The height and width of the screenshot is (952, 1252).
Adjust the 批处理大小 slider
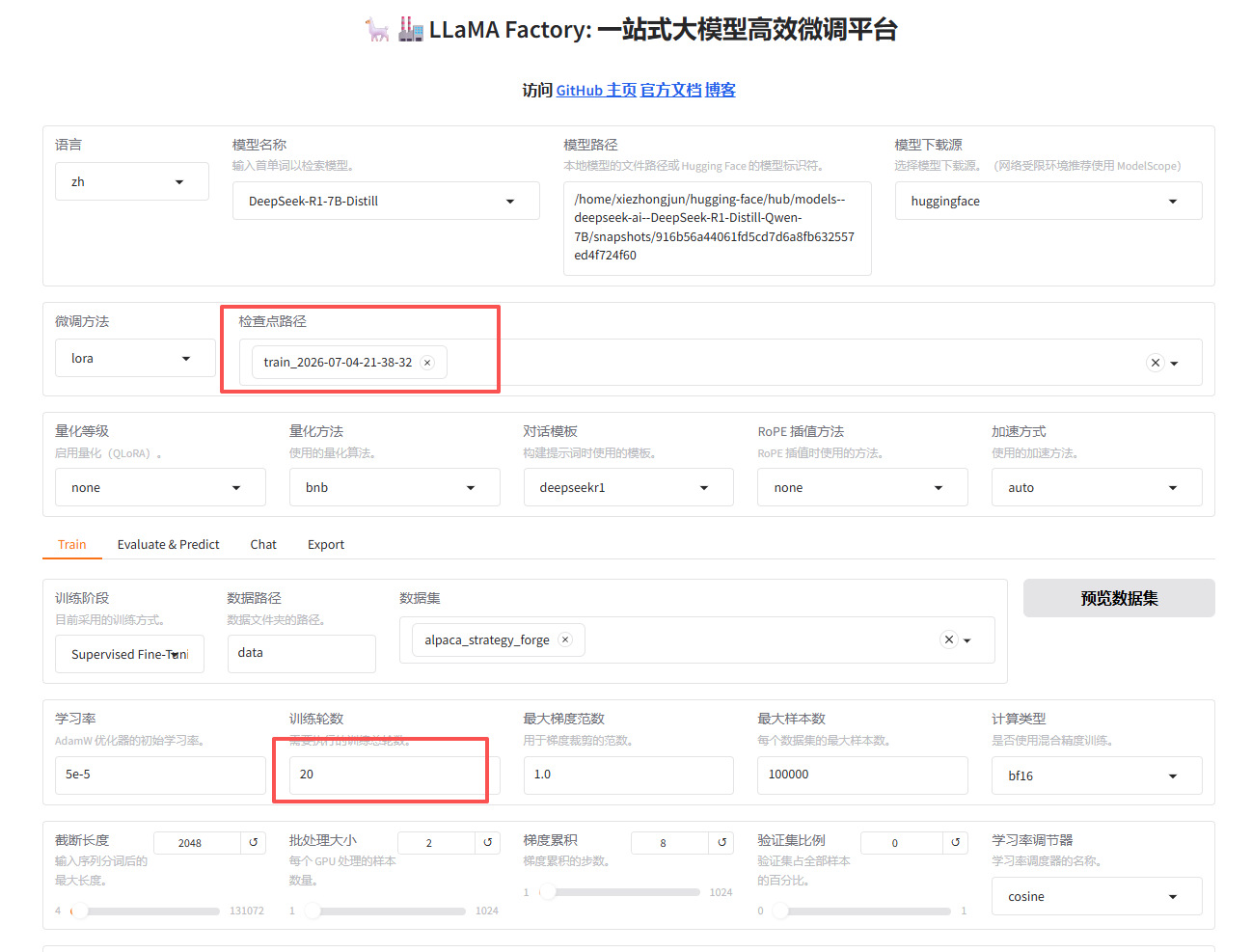click(386, 911)
